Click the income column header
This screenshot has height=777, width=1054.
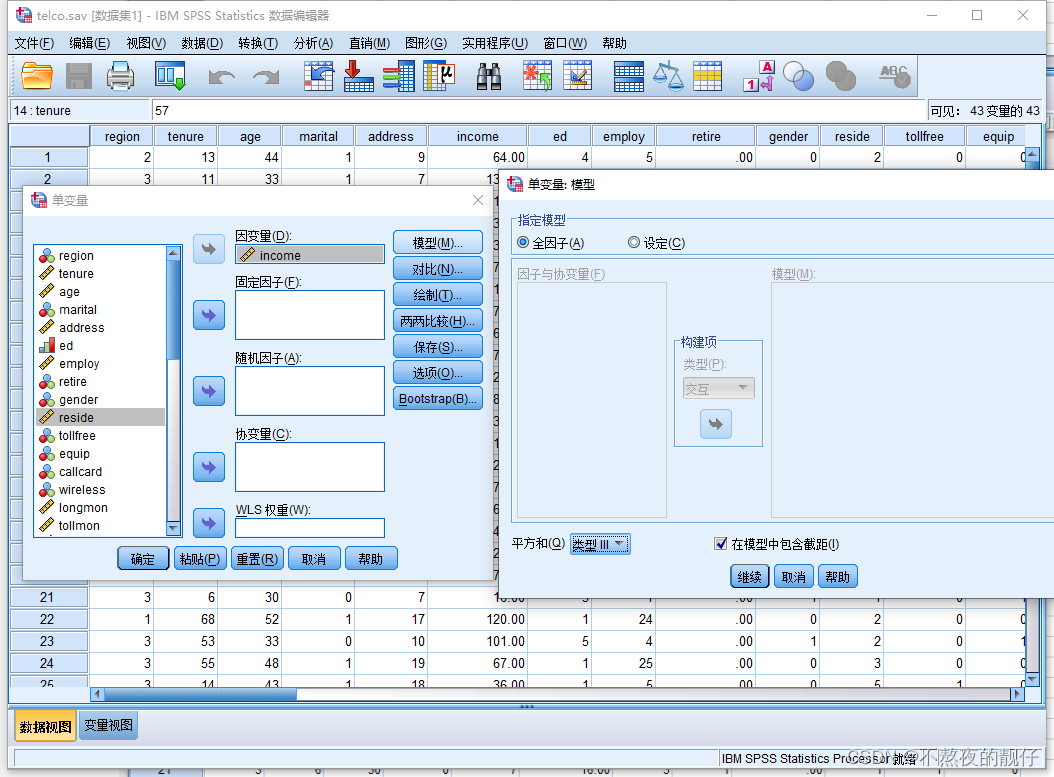click(477, 136)
